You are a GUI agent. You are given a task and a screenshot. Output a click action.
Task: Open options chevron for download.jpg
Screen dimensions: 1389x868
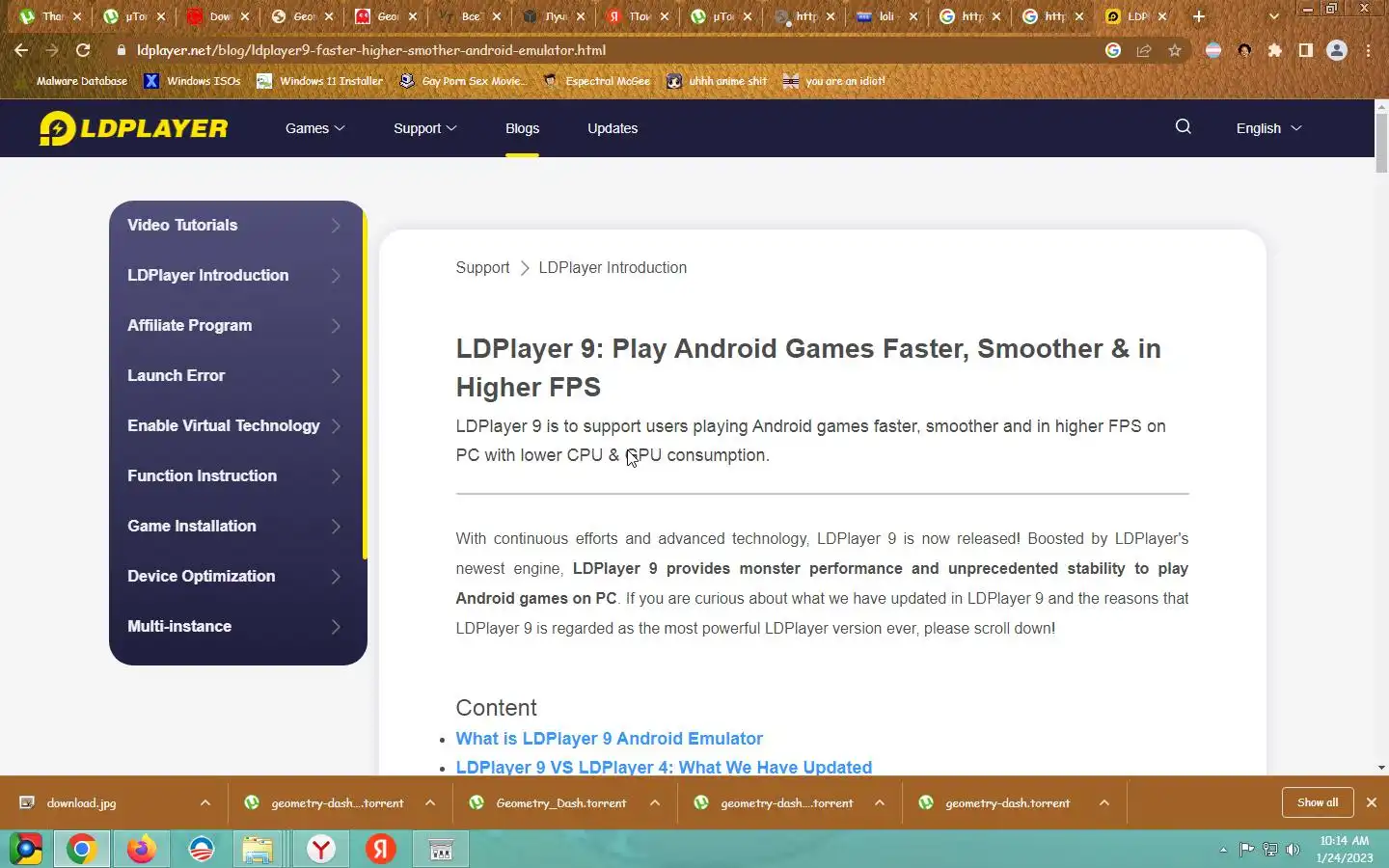click(205, 802)
